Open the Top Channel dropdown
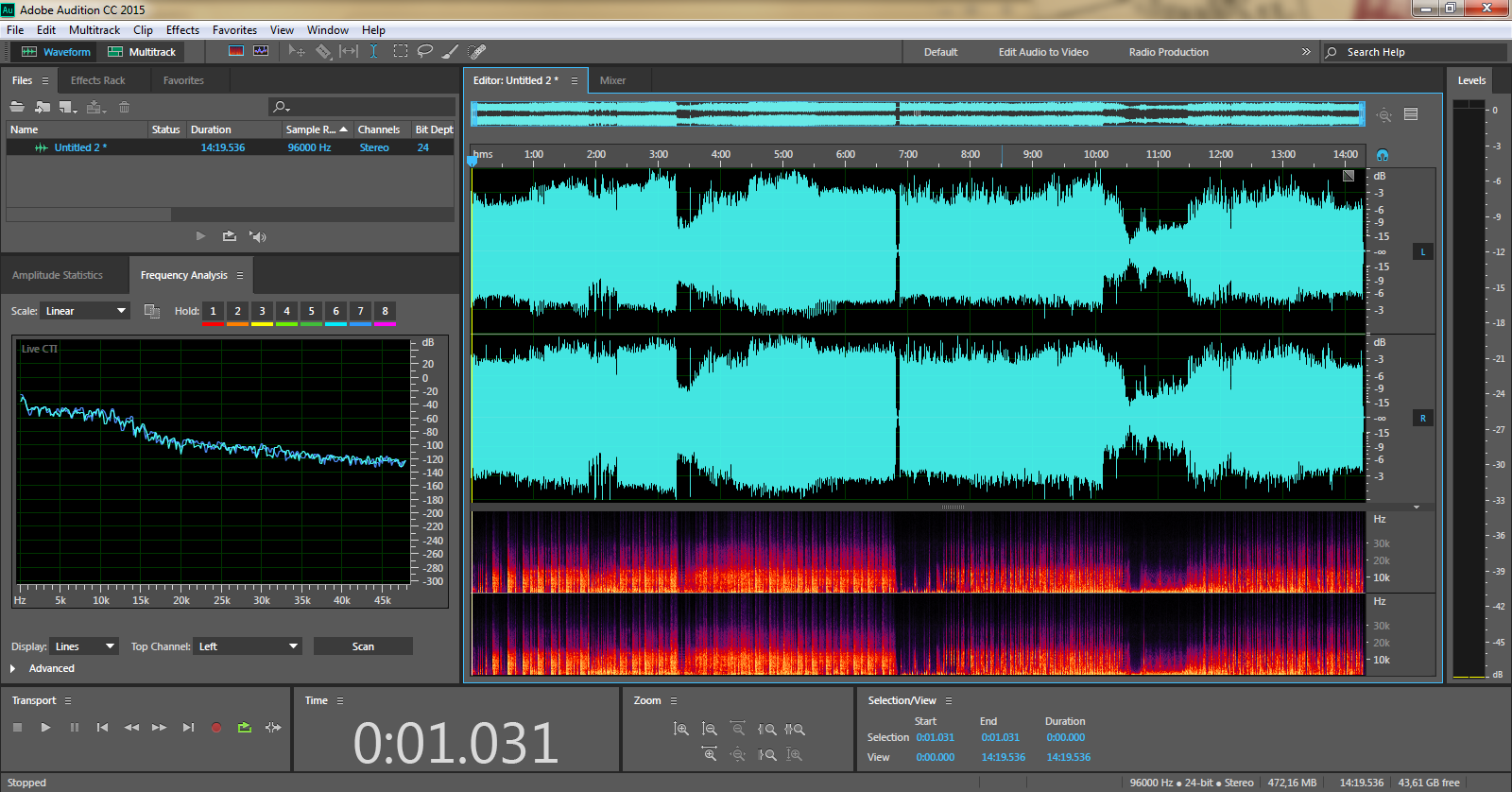 click(x=248, y=646)
